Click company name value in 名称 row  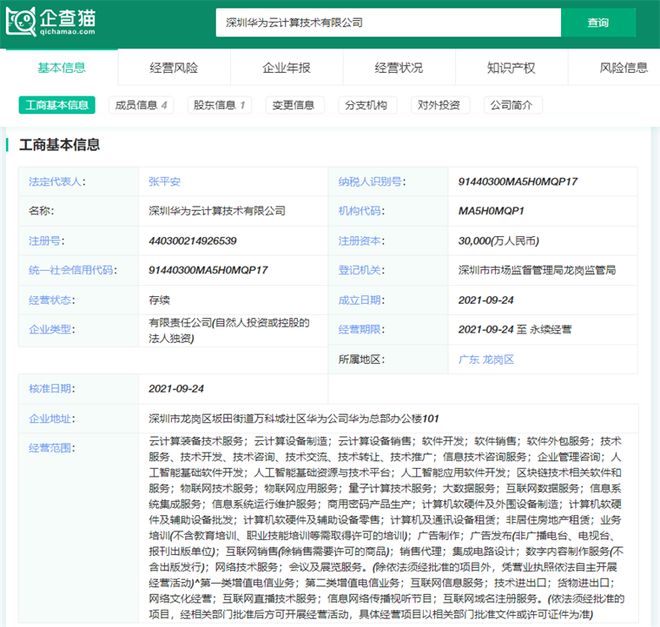217,211
